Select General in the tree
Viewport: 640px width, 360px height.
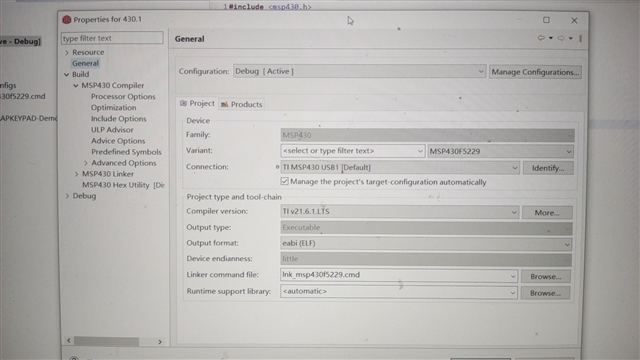tap(85, 63)
